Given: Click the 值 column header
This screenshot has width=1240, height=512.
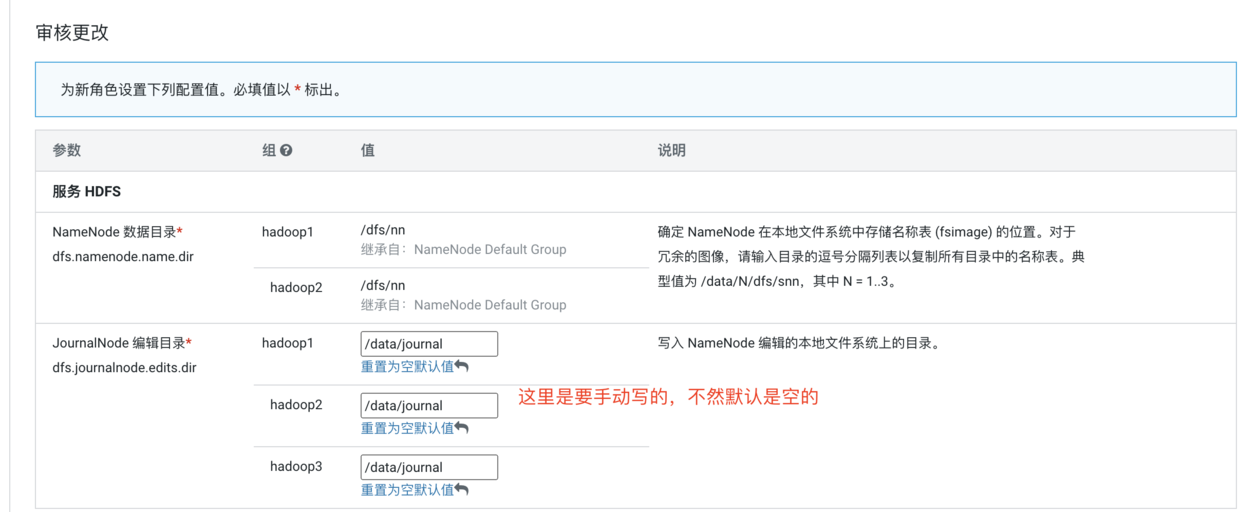Looking at the screenshot, I should (368, 150).
